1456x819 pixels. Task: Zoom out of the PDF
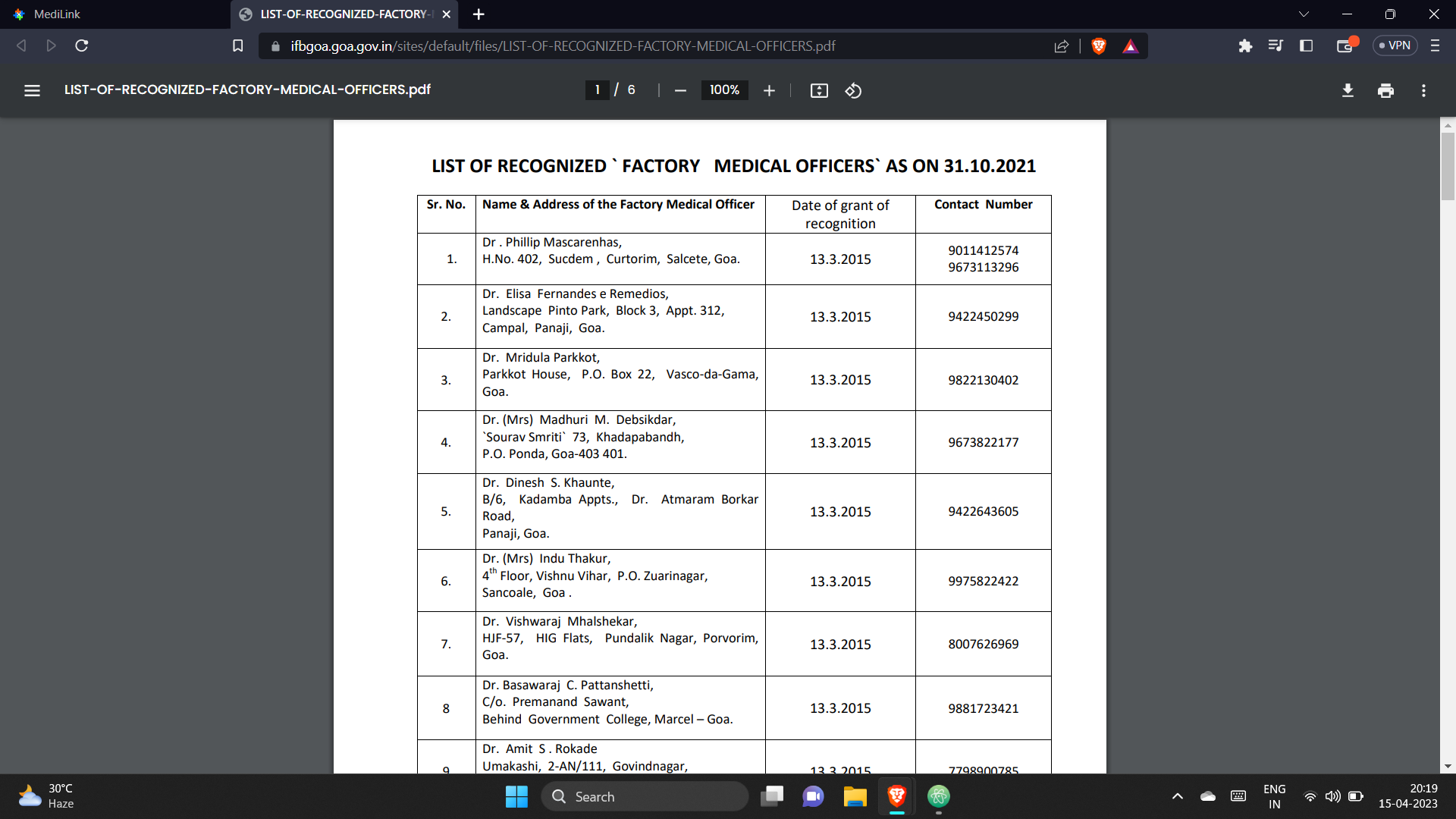tap(680, 90)
